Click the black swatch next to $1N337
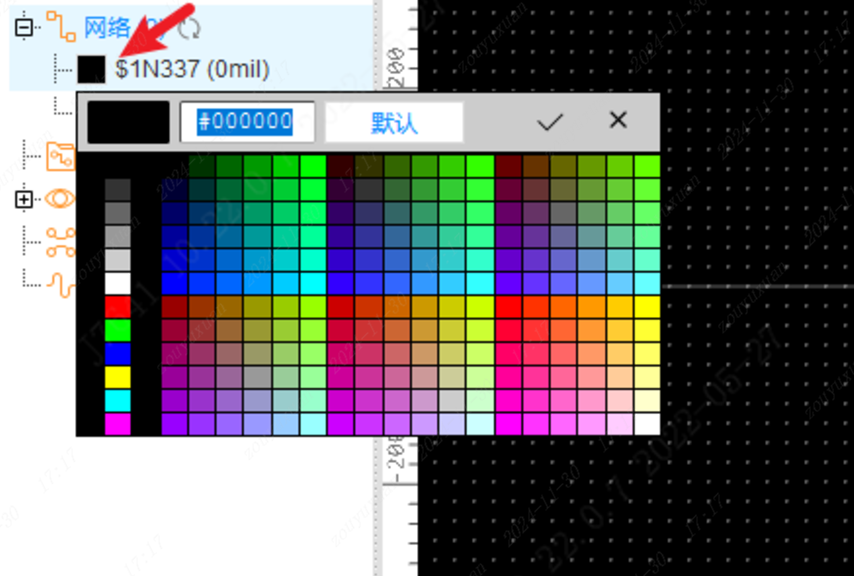 point(91,69)
